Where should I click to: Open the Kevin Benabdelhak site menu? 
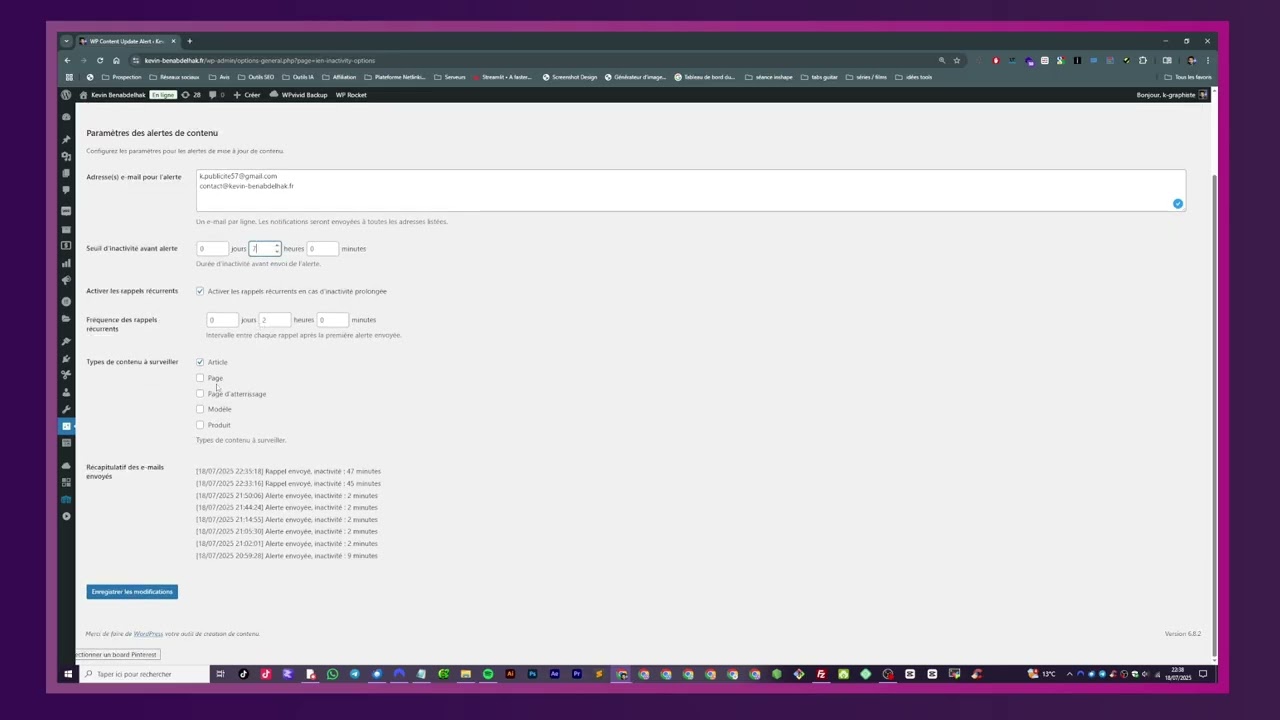[x=113, y=95]
